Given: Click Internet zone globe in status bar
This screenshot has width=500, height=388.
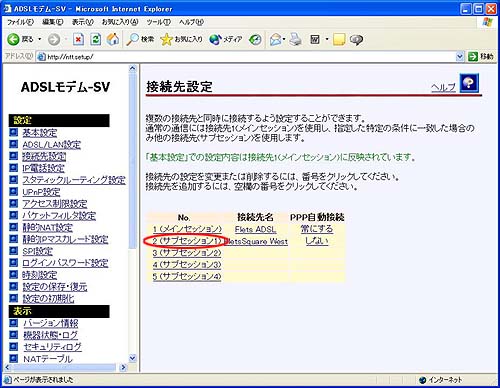Looking at the screenshot, I should pos(423,380).
